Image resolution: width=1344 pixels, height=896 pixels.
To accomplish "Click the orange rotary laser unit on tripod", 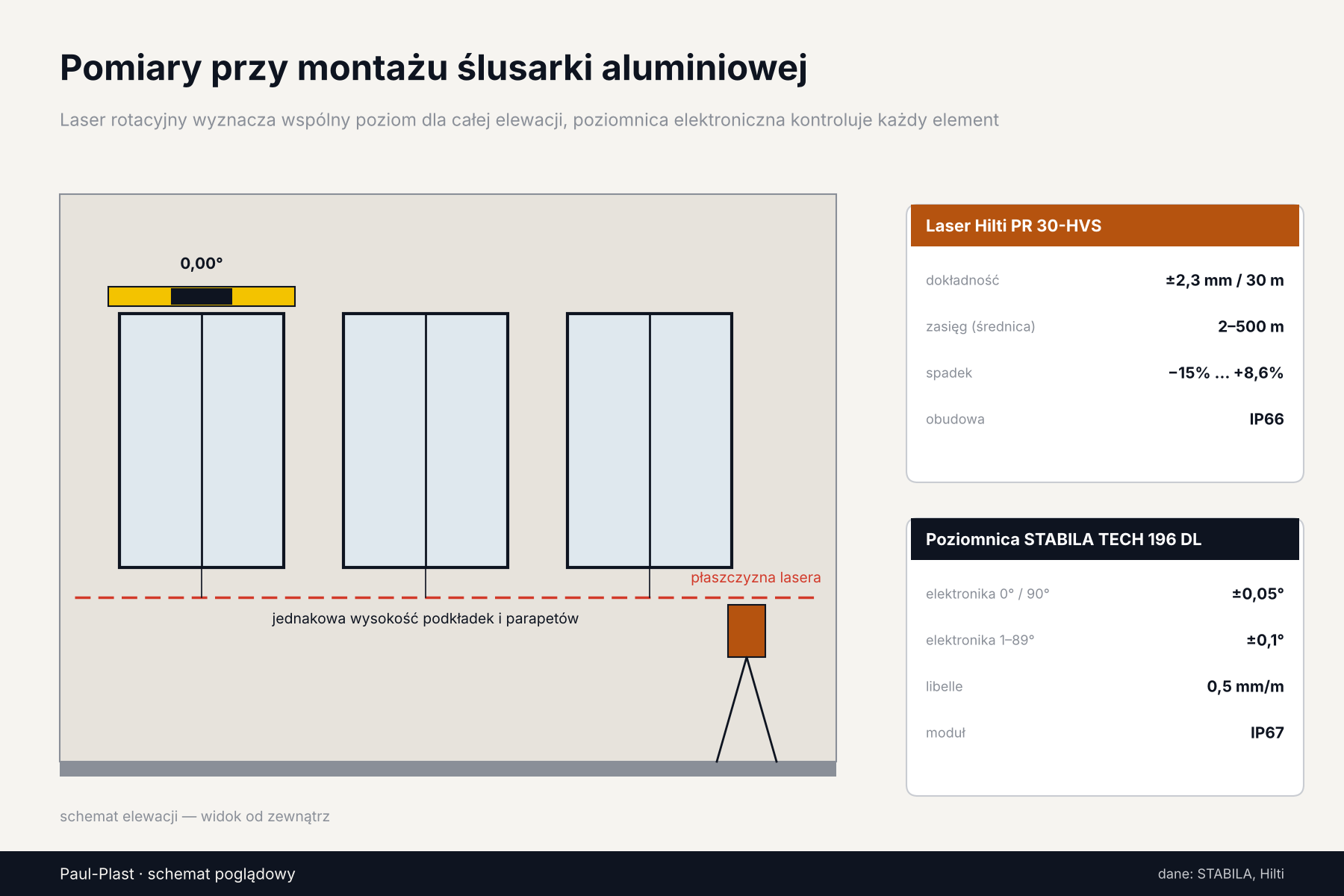I will 747,631.
